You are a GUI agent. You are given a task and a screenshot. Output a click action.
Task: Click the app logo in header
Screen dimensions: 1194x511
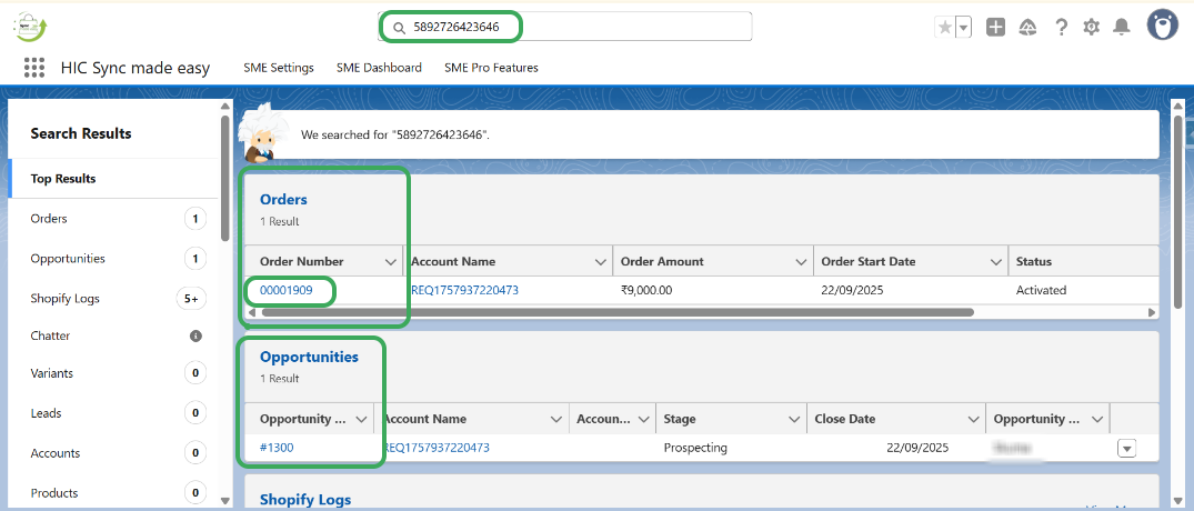pyautogui.click(x=30, y=27)
